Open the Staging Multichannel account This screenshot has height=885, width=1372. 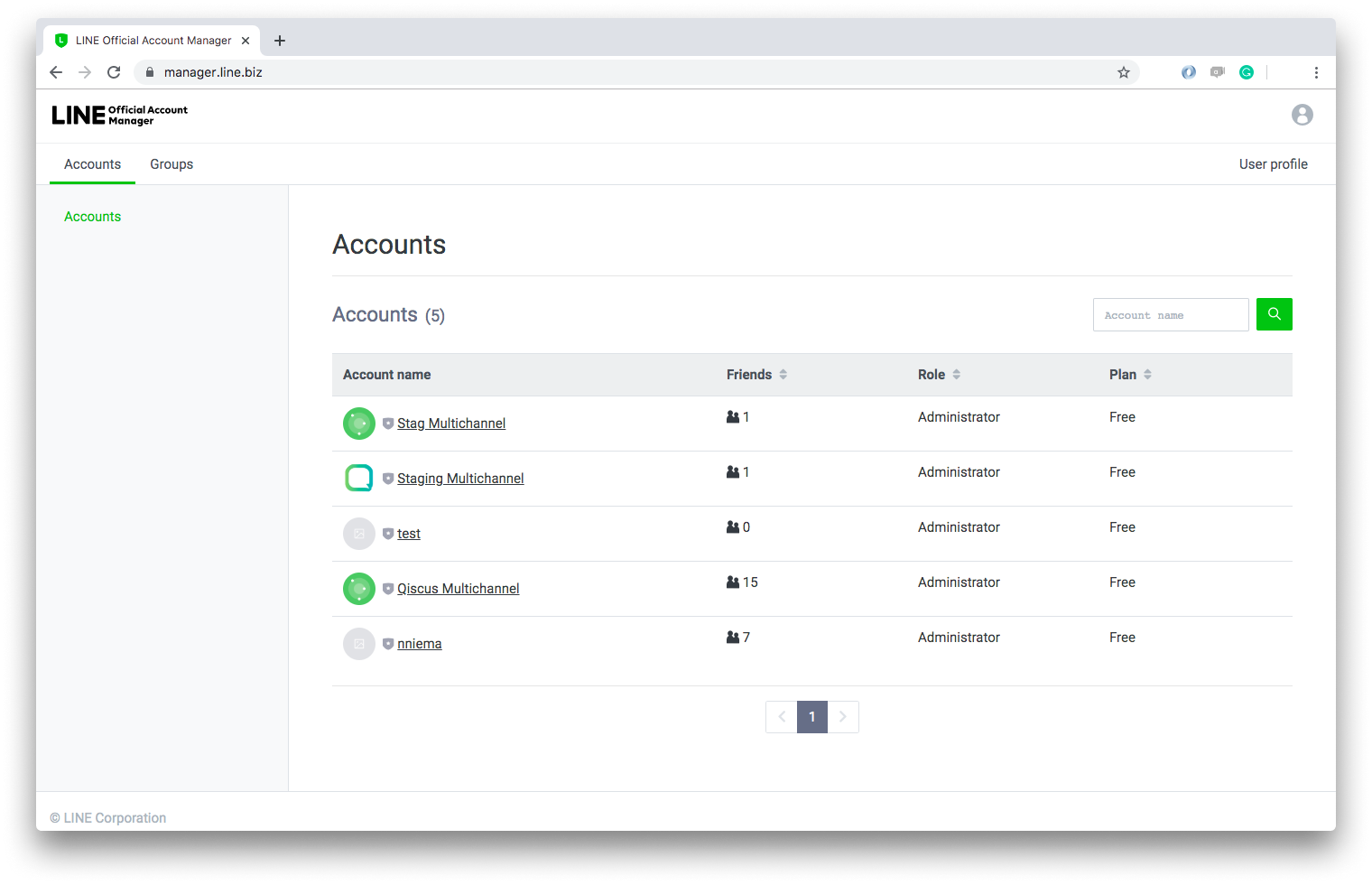(460, 479)
